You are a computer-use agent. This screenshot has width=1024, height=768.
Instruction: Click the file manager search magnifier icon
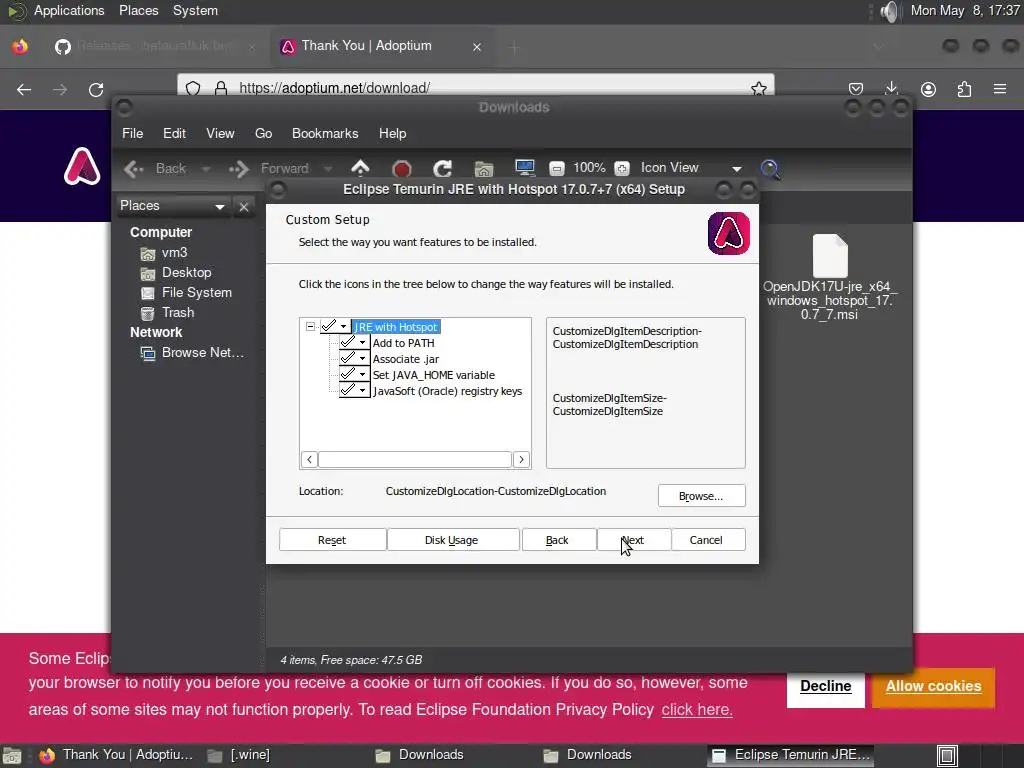click(x=771, y=169)
